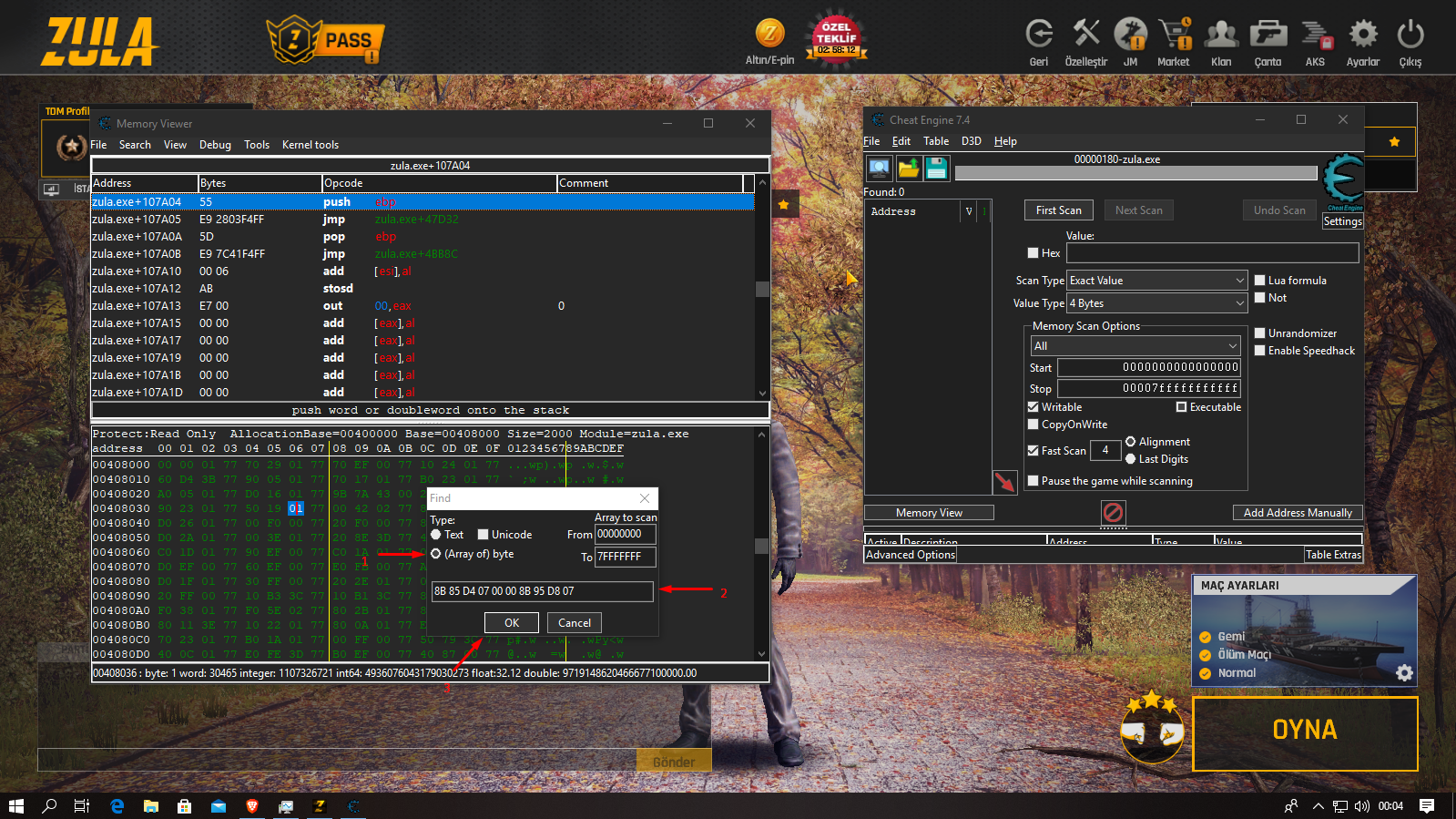This screenshot has width=1456, height=819.
Task: Toggle the Not checkbox
Action: point(1260,298)
